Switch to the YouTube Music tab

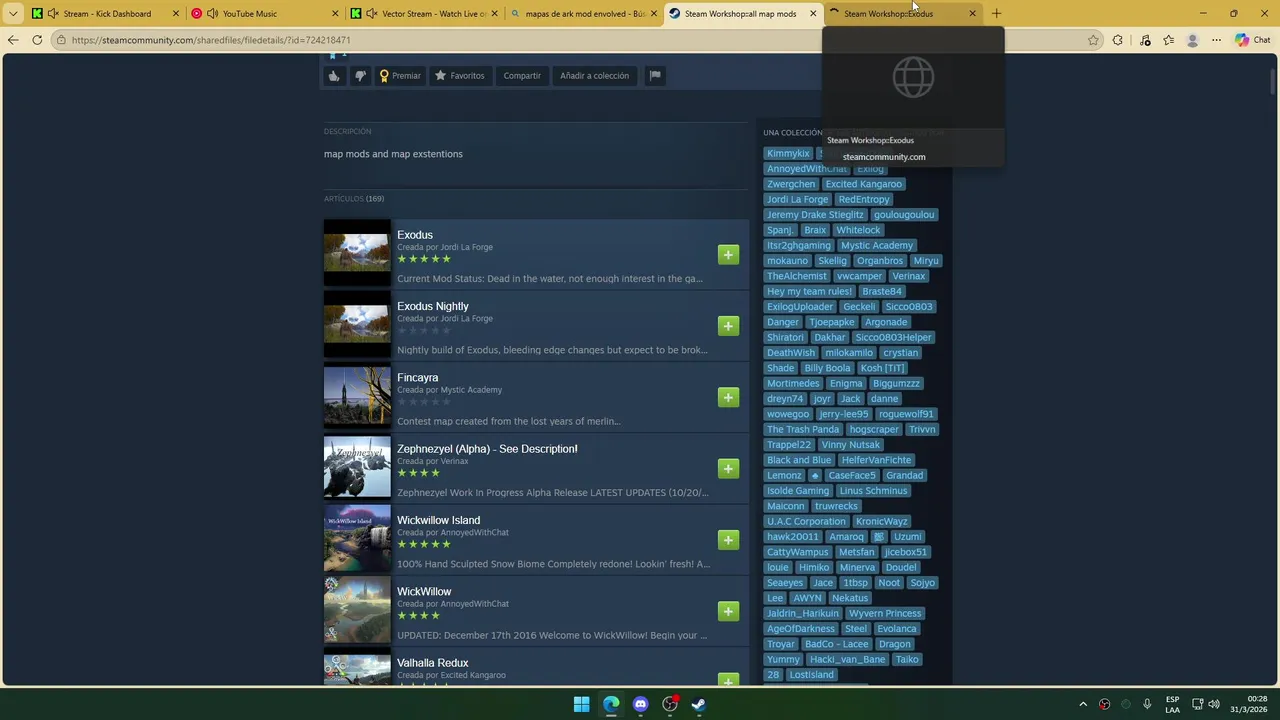[x=264, y=14]
